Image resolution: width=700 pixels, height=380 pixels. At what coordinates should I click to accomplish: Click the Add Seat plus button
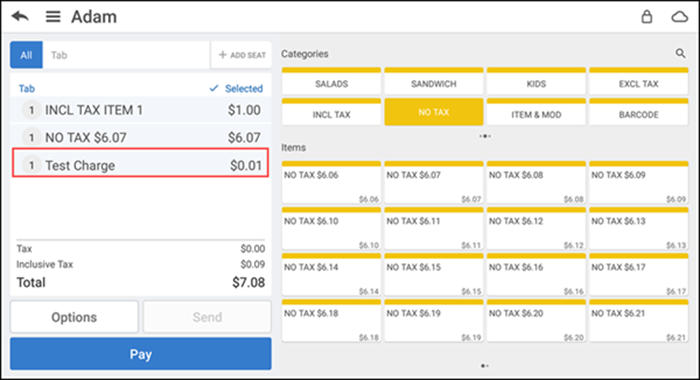pos(242,55)
